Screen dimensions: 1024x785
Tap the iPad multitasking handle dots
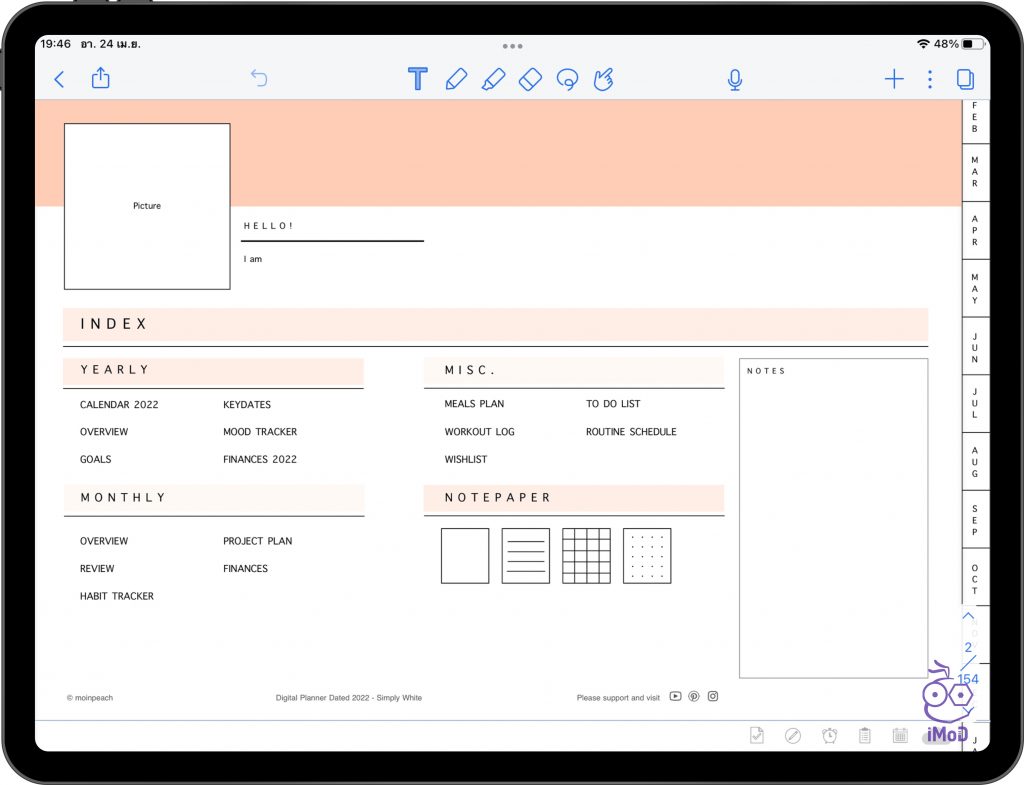(x=512, y=45)
